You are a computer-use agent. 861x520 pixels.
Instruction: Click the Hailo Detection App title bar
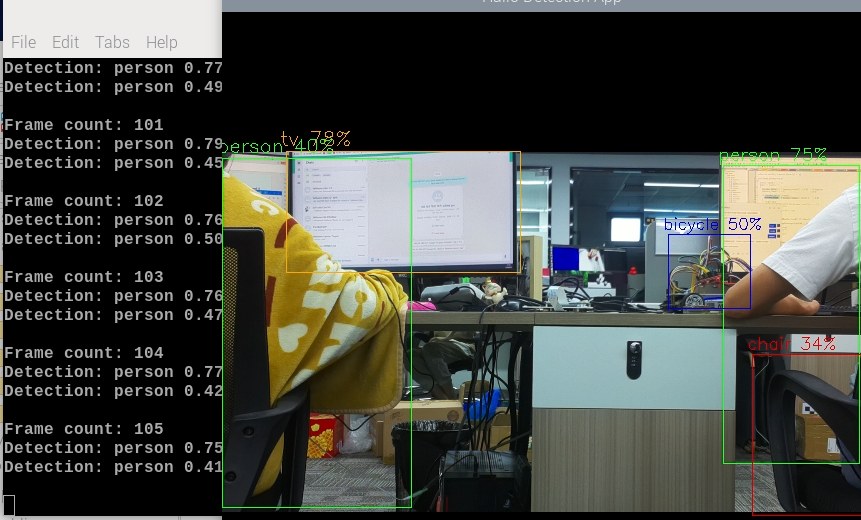pyautogui.click(x=541, y=4)
